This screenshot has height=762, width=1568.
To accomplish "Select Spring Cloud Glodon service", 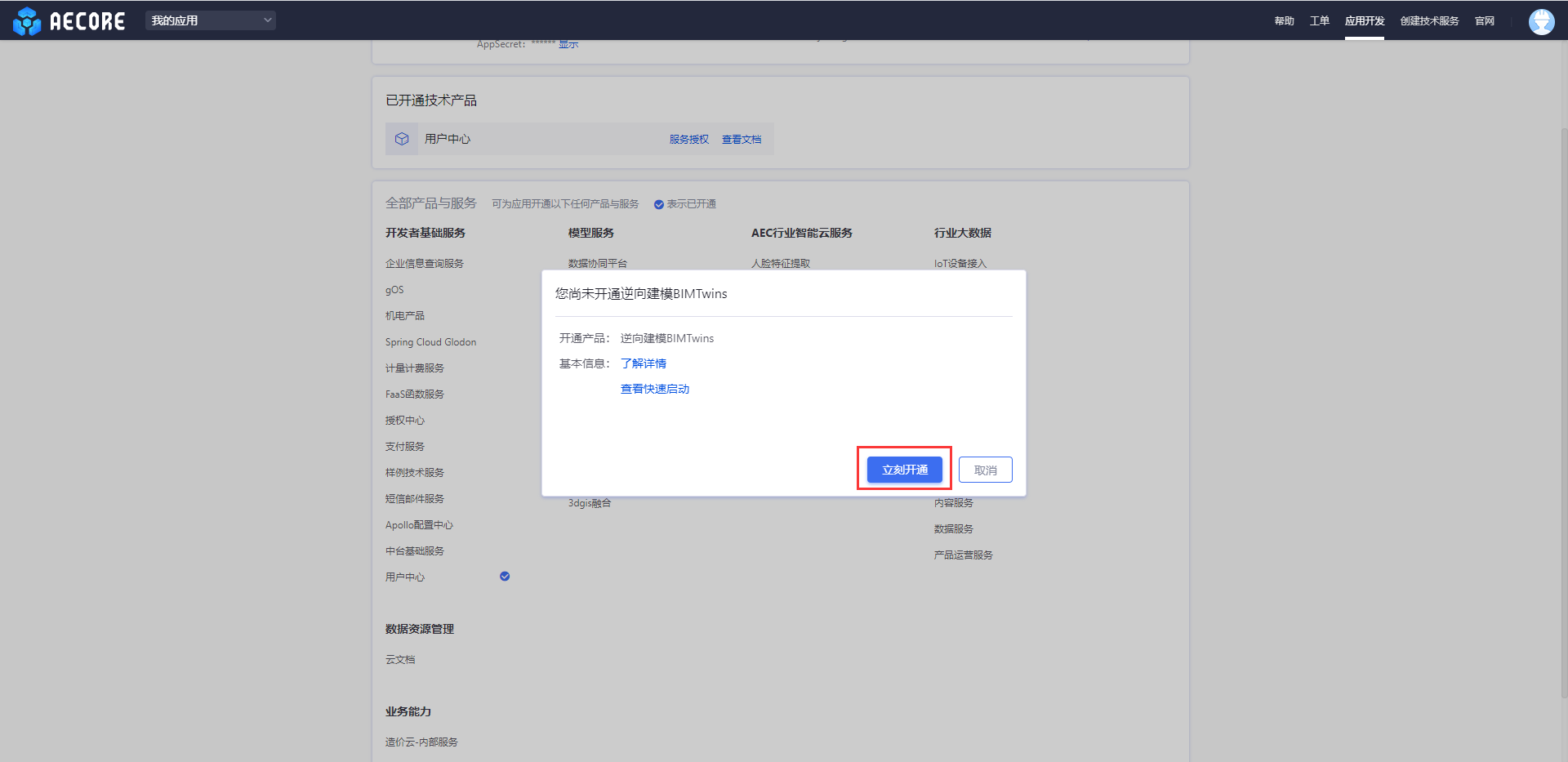I will (x=430, y=342).
